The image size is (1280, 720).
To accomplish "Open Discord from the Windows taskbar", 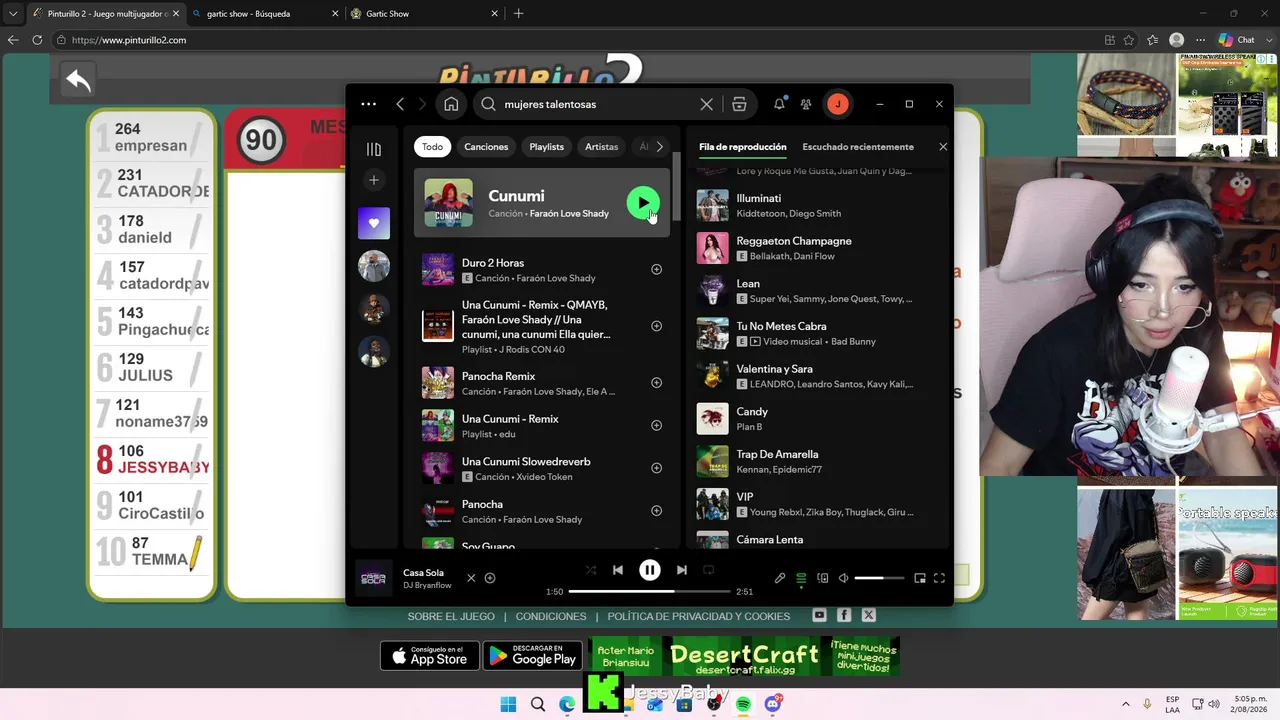I will 772,705.
